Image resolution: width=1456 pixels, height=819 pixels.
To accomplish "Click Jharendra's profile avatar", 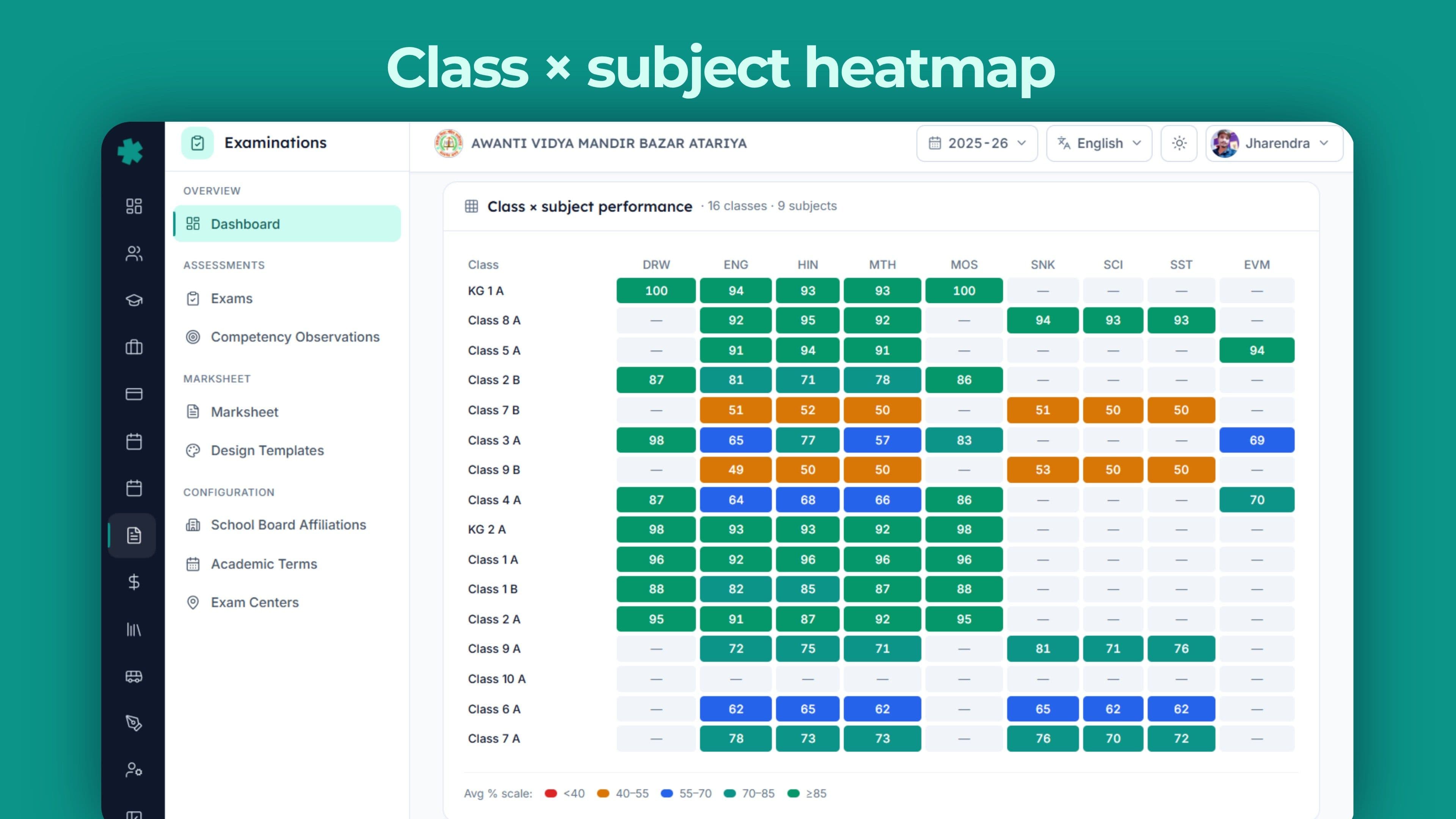I will [1225, 144].
